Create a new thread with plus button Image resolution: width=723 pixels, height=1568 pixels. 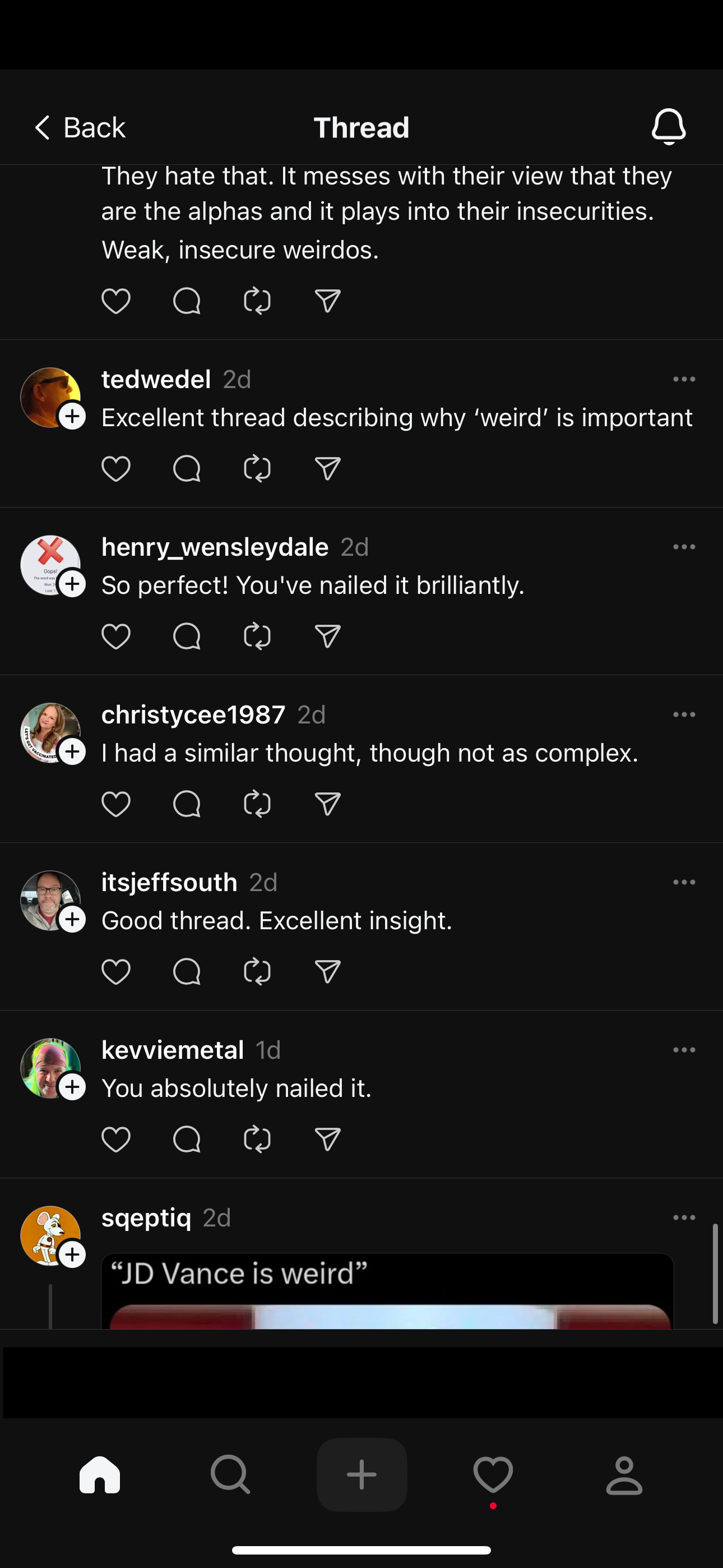tap(361, 1475)
